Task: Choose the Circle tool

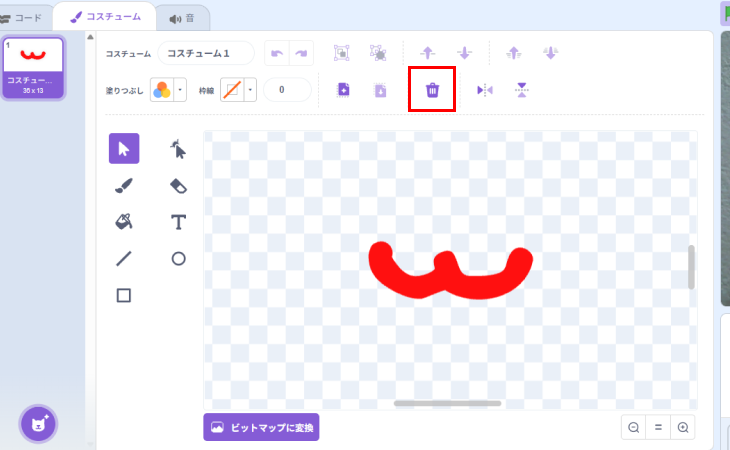Action: pyautogui.click(x=178, y=258)
